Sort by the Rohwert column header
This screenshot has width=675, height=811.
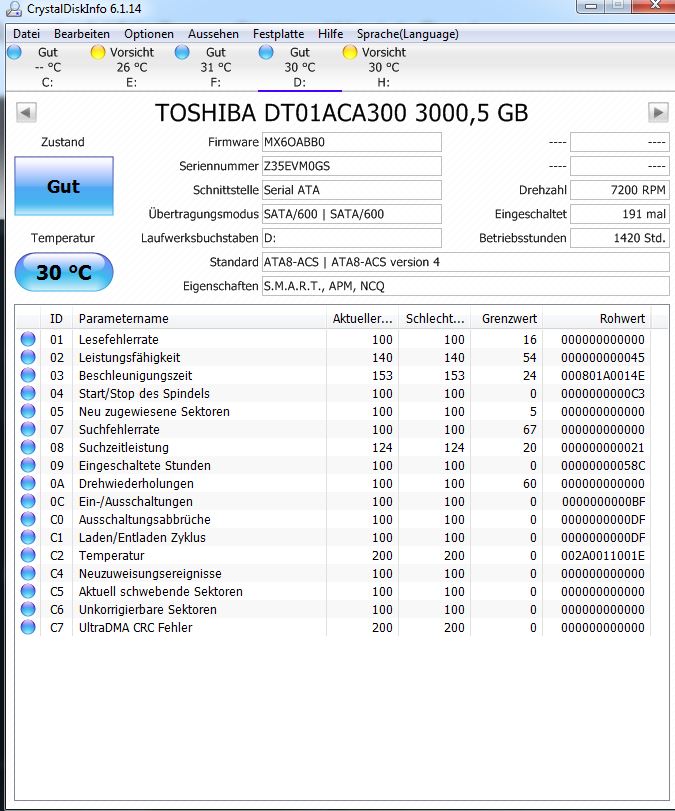(x=597, y=319)
